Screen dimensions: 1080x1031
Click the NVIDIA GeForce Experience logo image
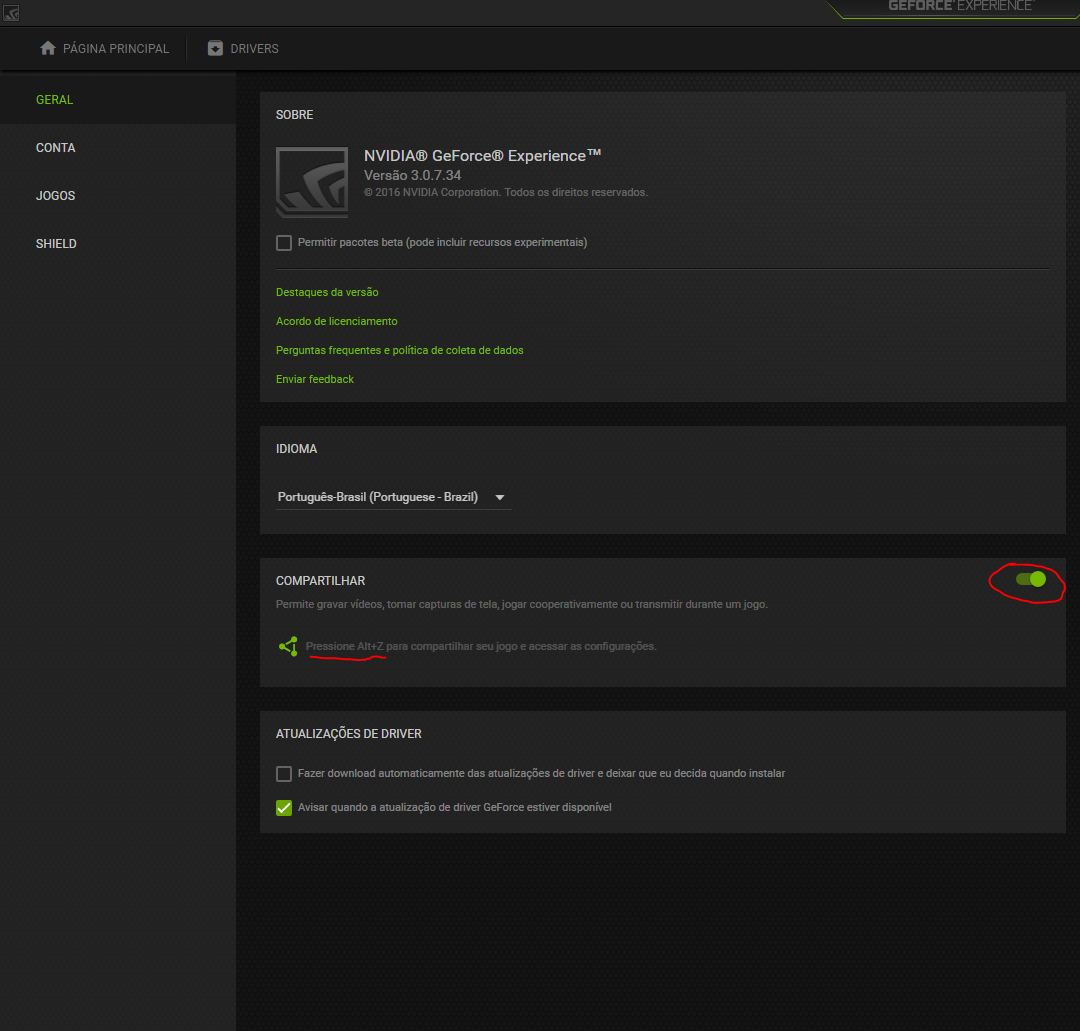(312, 182)
